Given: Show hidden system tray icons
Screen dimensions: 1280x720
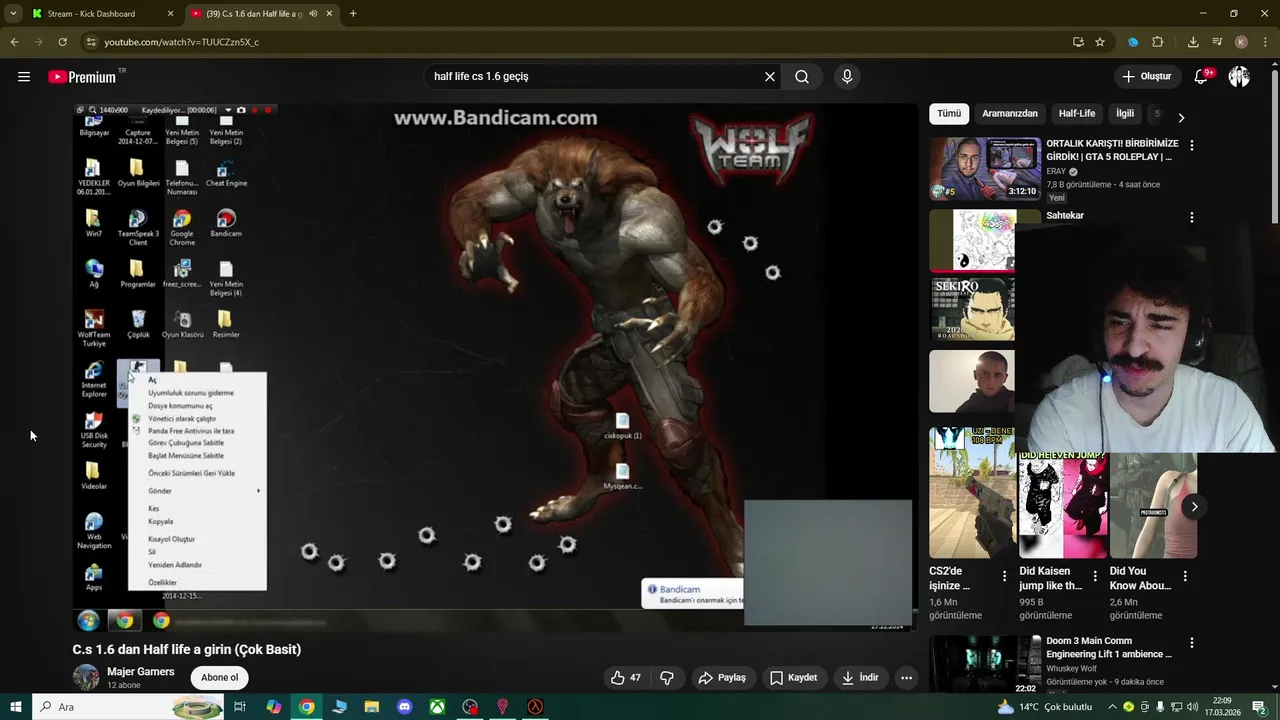Looking at the screenshot, I should pos(1112,707).
